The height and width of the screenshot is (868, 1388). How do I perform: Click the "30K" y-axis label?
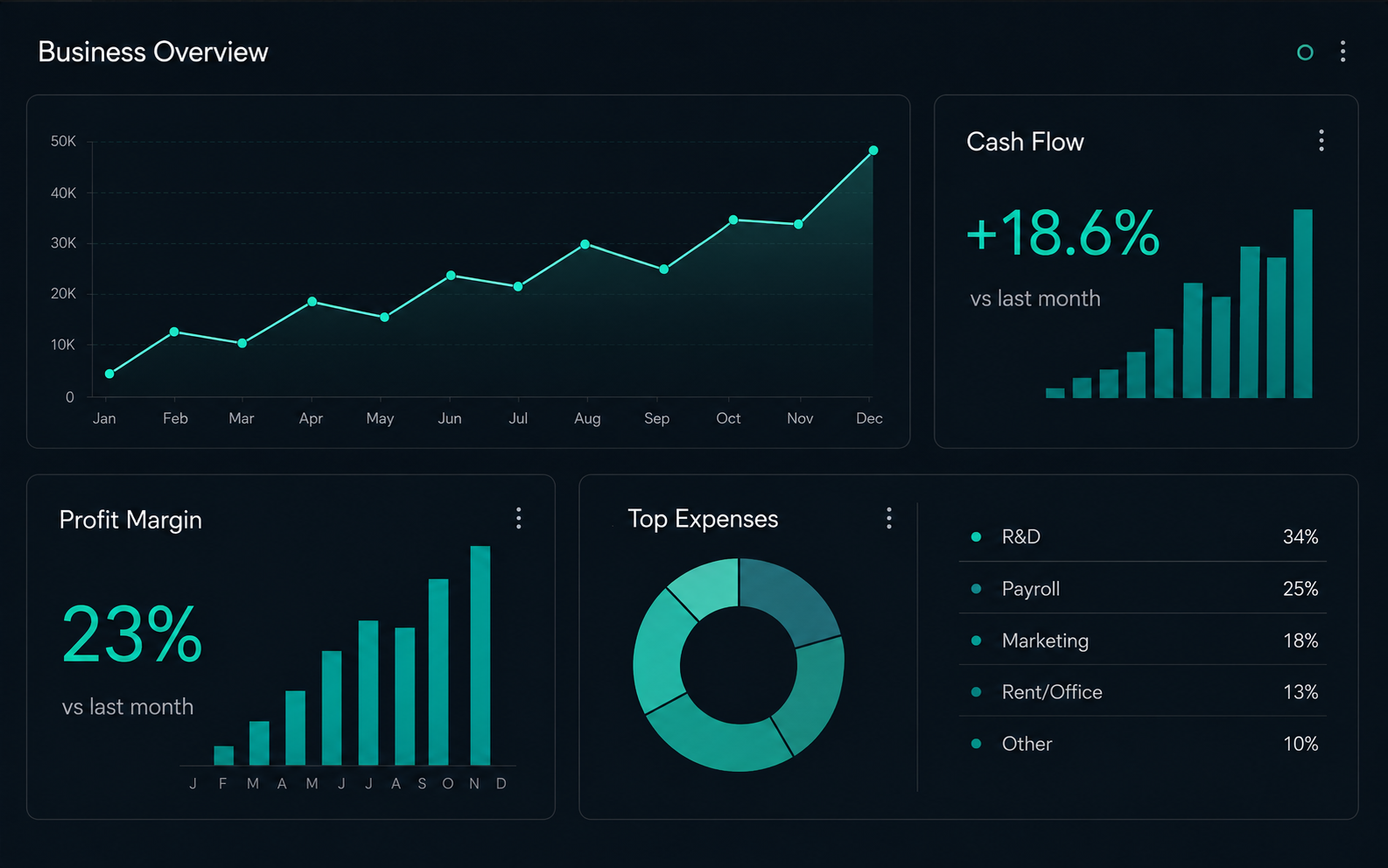[64, 242]
